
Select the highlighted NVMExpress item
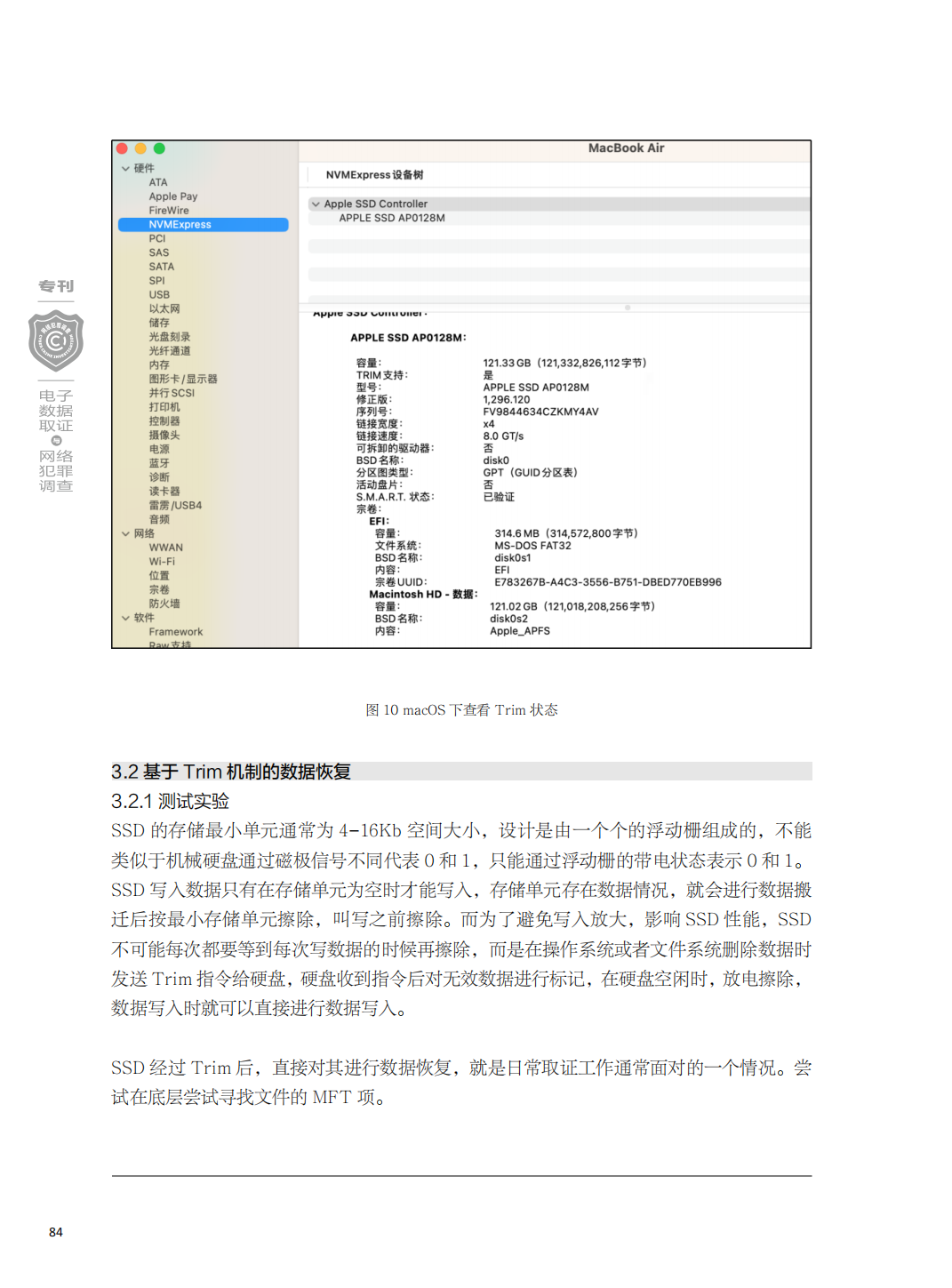(x=203, y=225)
